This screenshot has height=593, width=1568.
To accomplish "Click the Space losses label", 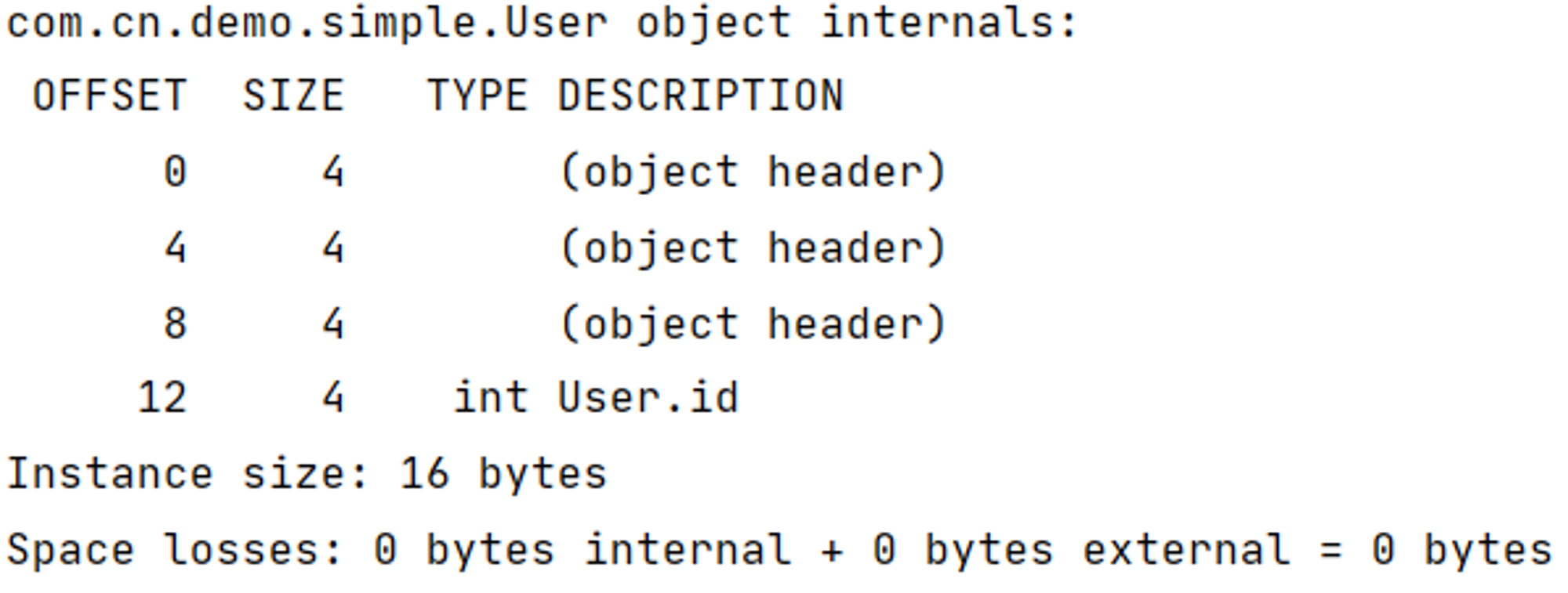I will [174, 550].
